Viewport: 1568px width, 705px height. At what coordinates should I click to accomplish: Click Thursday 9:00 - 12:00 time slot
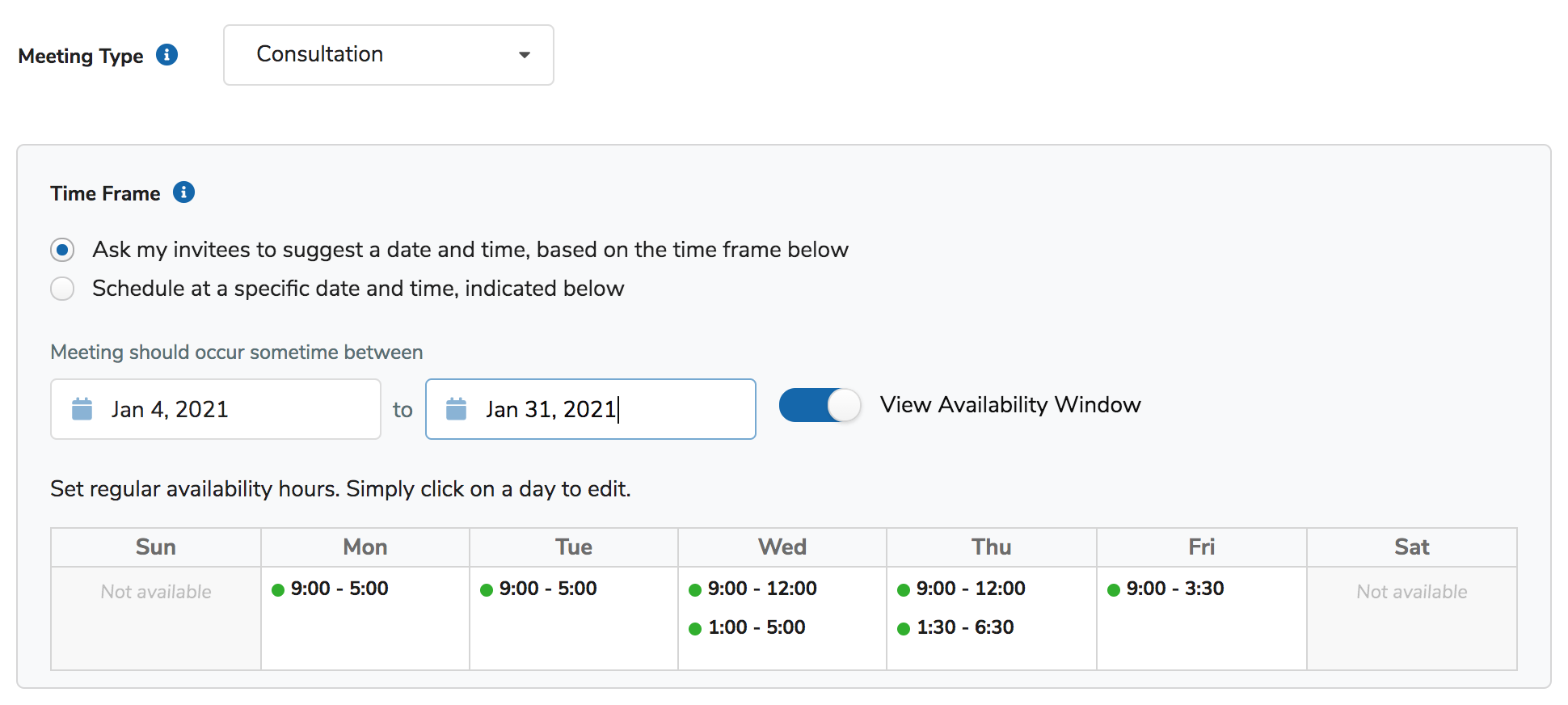(970, 589)
